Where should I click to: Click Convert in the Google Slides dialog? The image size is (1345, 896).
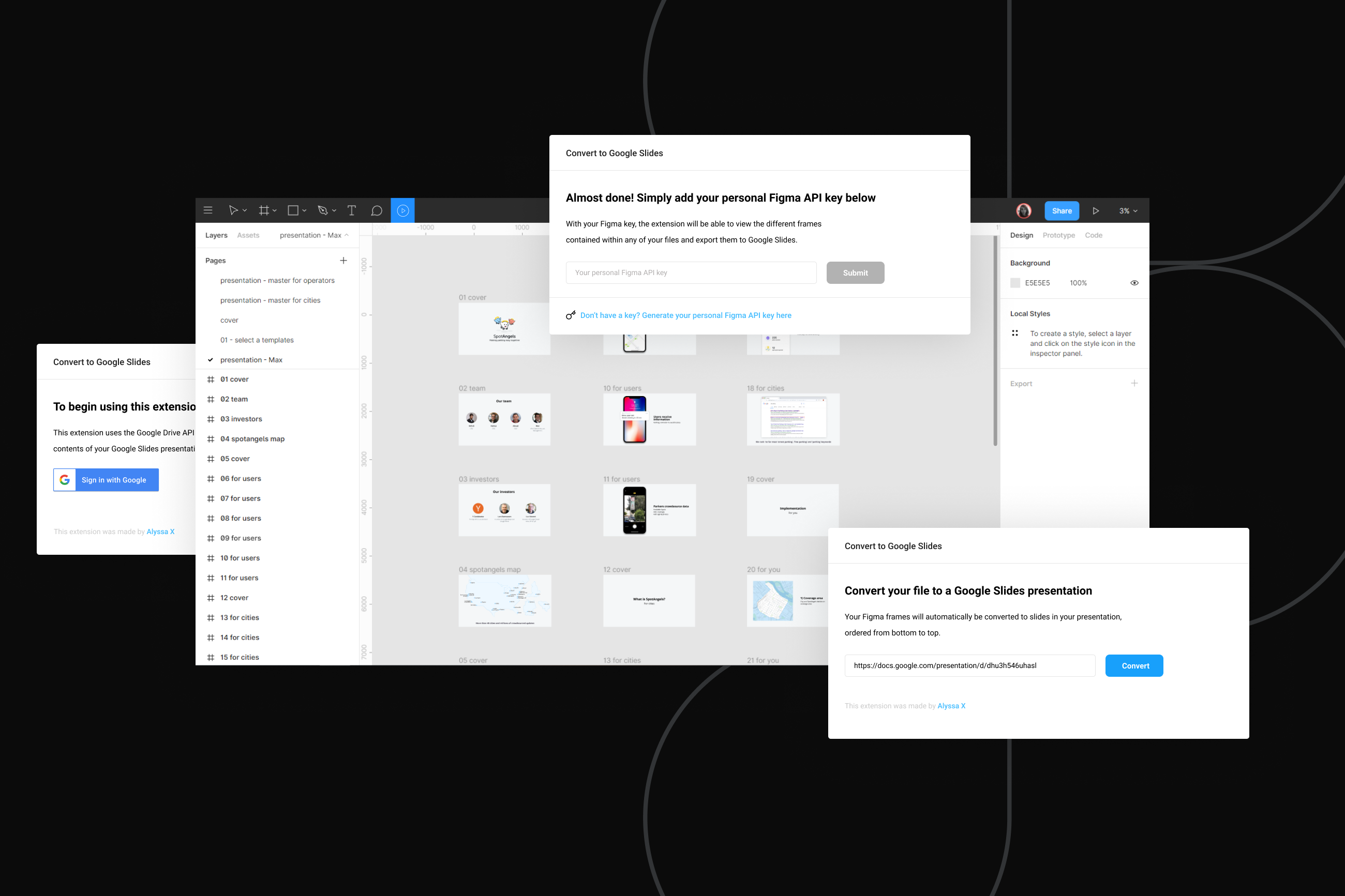pyautogui.click(x=1134, y=664)
